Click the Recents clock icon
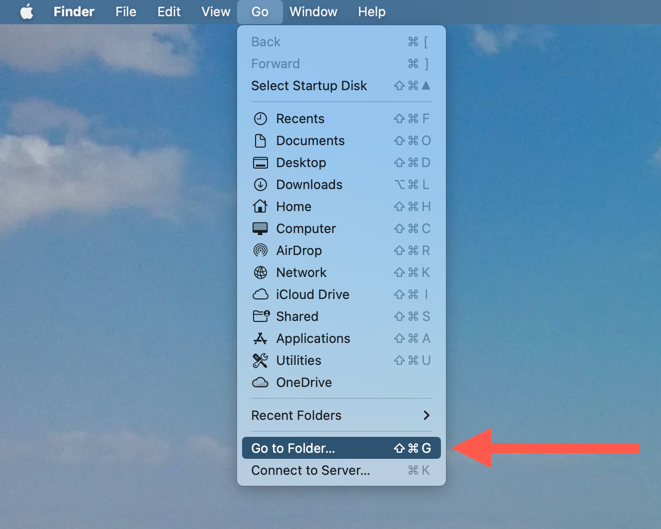This screenshot has width=661, height=529. click(260, 119)
